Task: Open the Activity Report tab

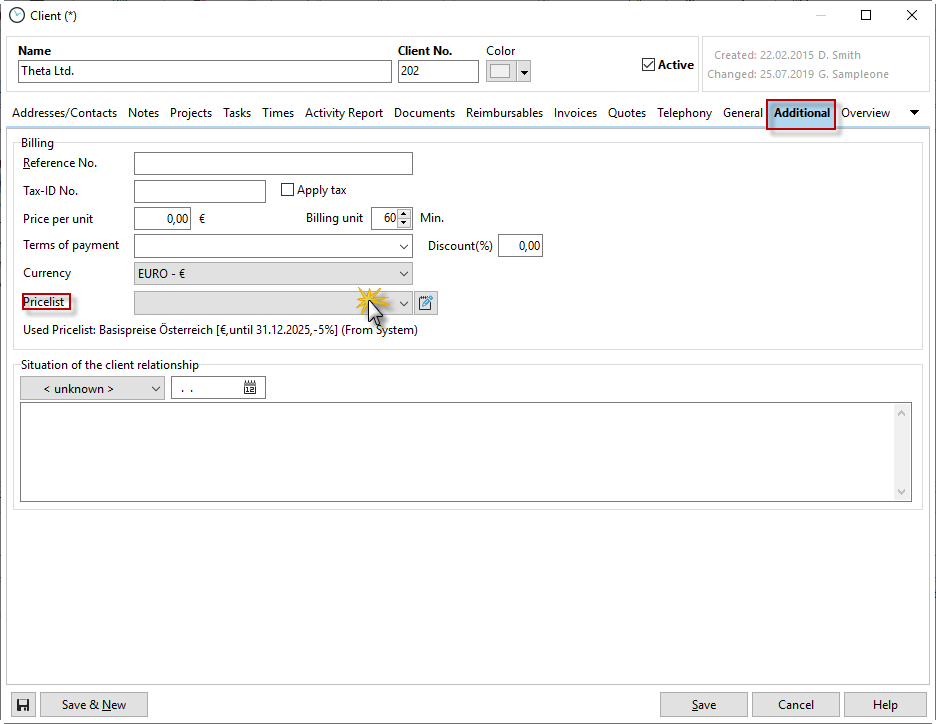Action: tap(344, 113)
